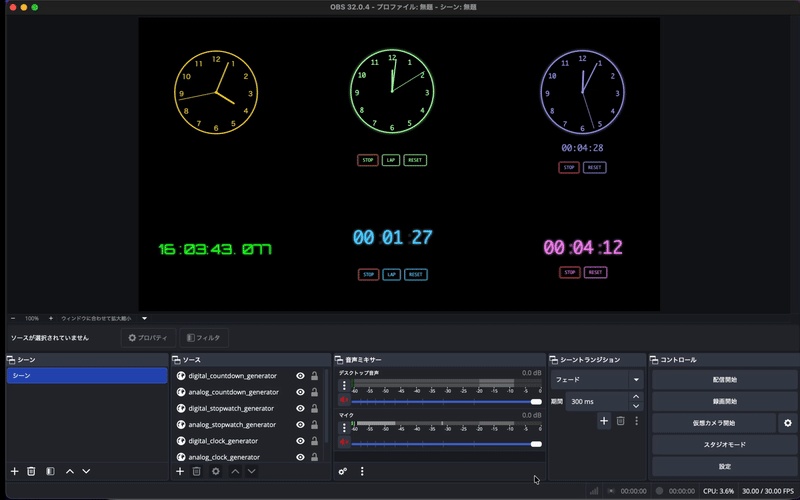
Task: Click the 仮想カメラ開始 button
Action: (714, 423)
